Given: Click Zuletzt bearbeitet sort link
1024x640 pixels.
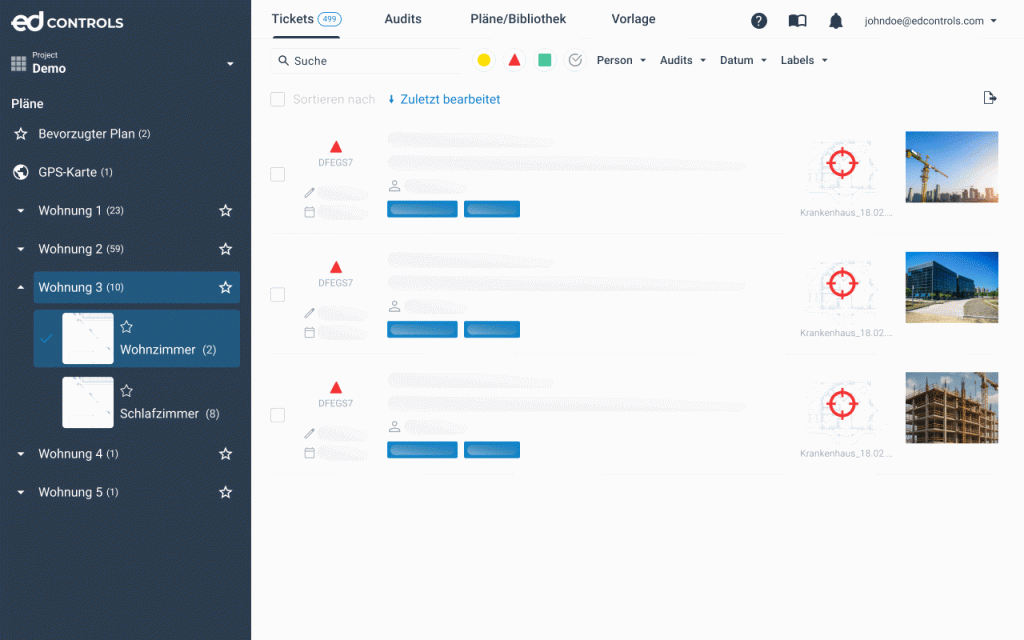Looking at the screenshot, I should (x=444, y=100).
